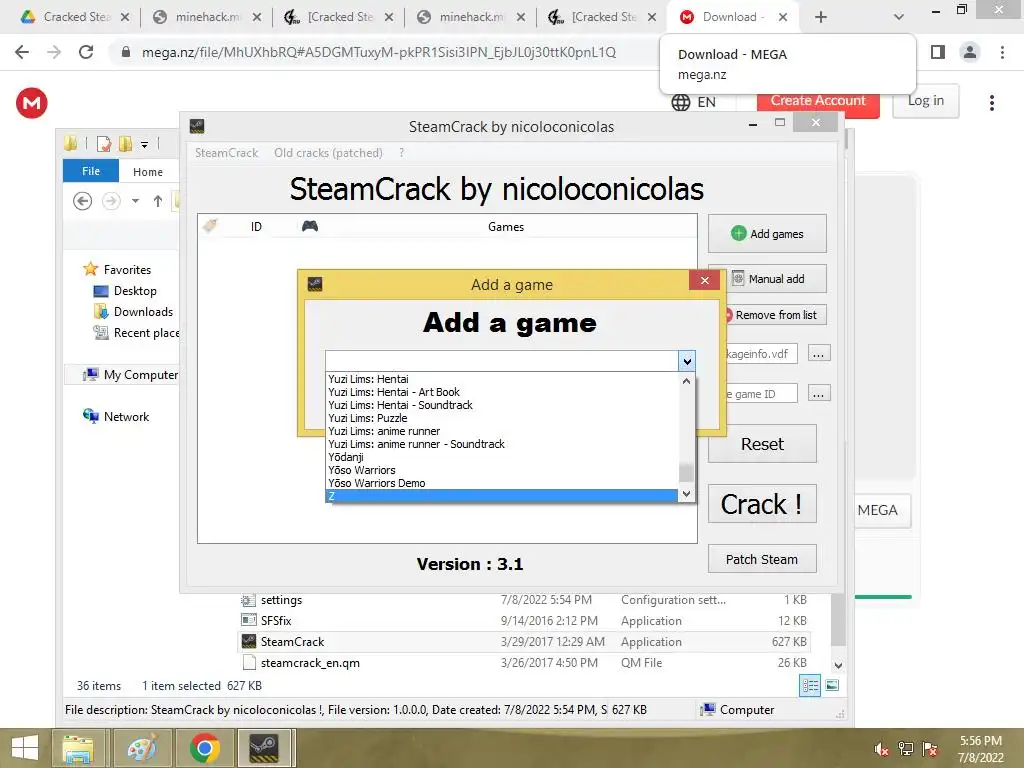Open the File tab in Explorer
Image resolution: width=1024 pixels, height=768 pixels.
[91, 171]
